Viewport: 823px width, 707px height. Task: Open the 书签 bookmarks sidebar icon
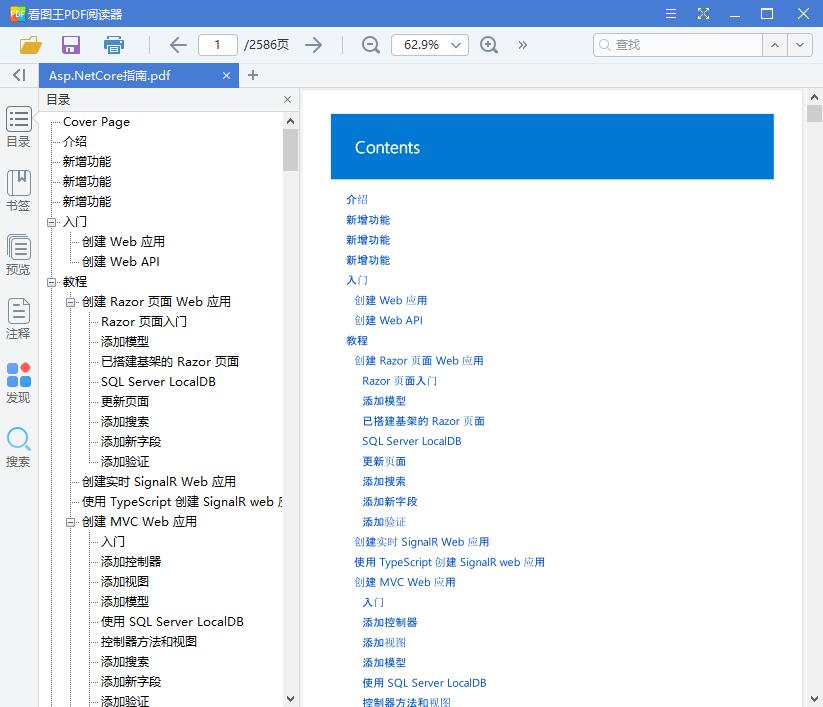click(x=18, y=191)
